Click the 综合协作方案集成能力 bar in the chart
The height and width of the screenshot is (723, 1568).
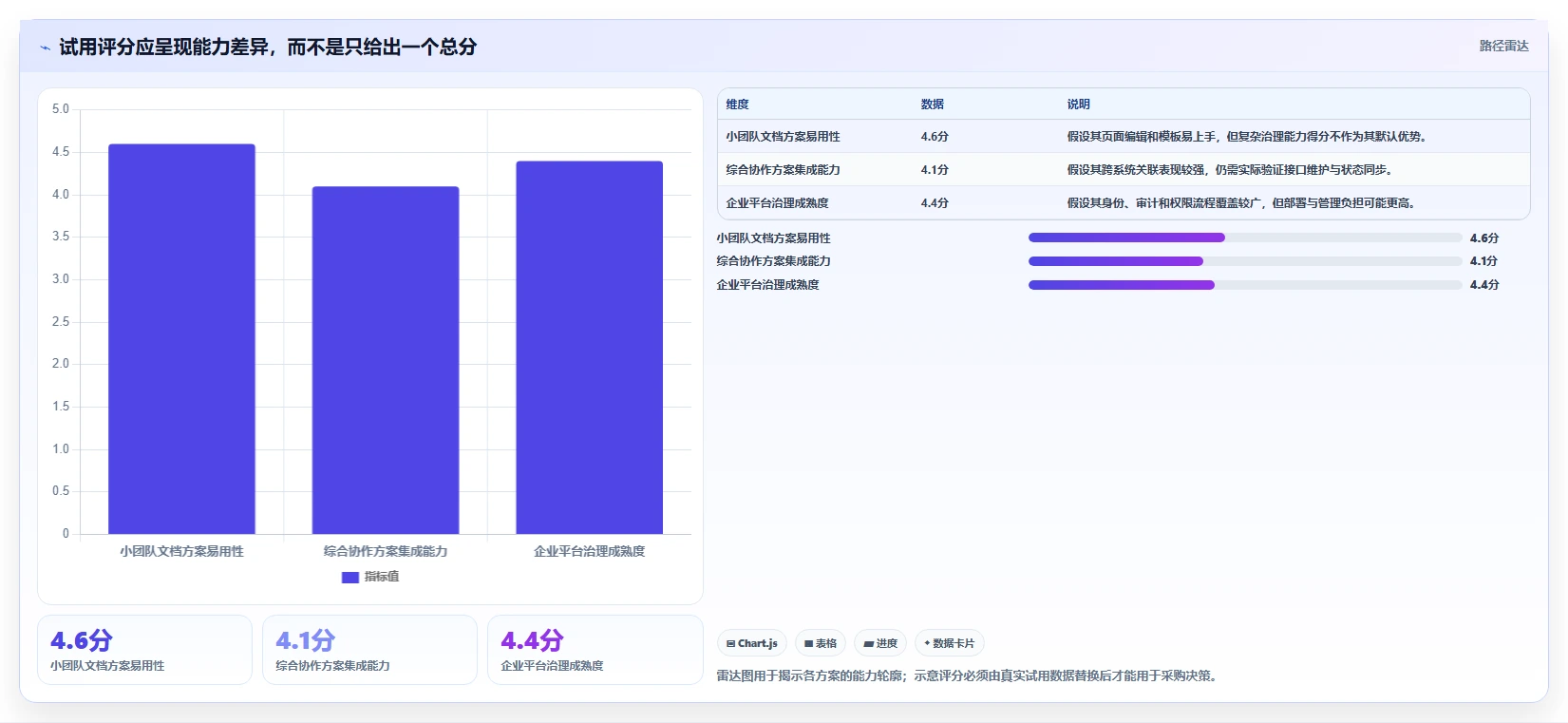(x=386, y=360)
